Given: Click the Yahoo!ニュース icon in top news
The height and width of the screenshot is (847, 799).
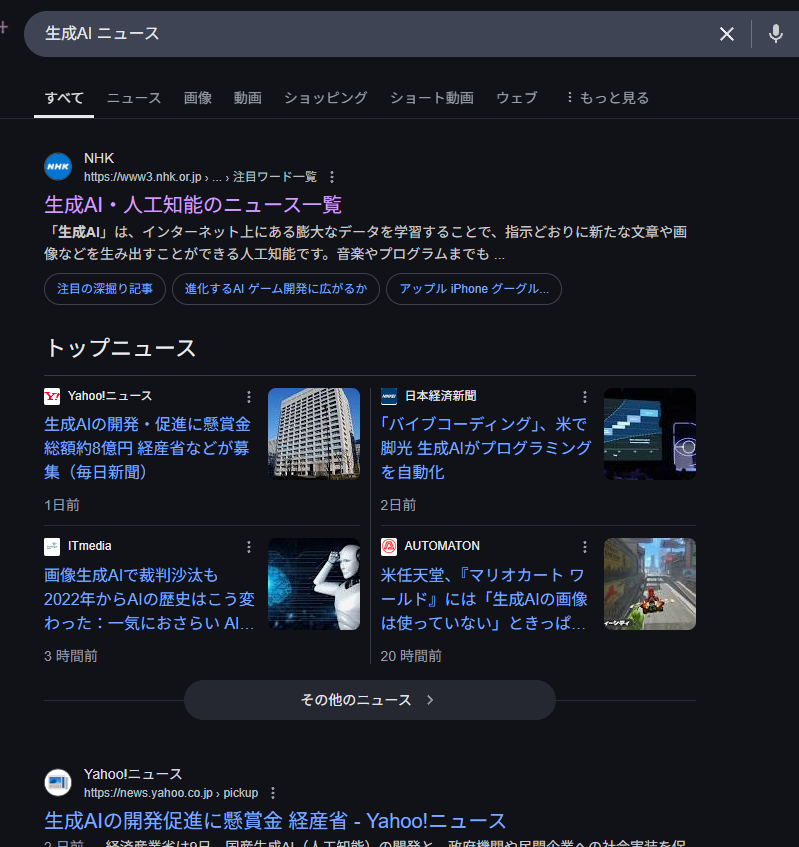Looking at the screenshot, I should tap(52, 396).
